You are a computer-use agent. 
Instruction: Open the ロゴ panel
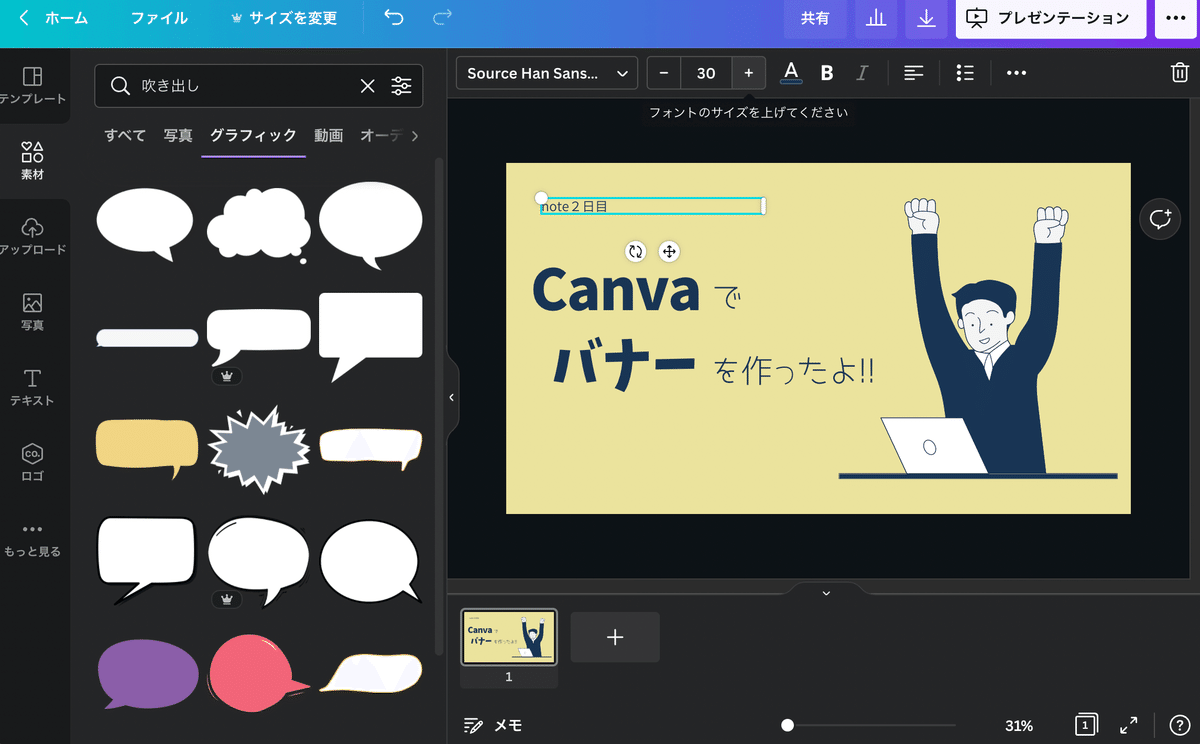[x=33, y=463]
